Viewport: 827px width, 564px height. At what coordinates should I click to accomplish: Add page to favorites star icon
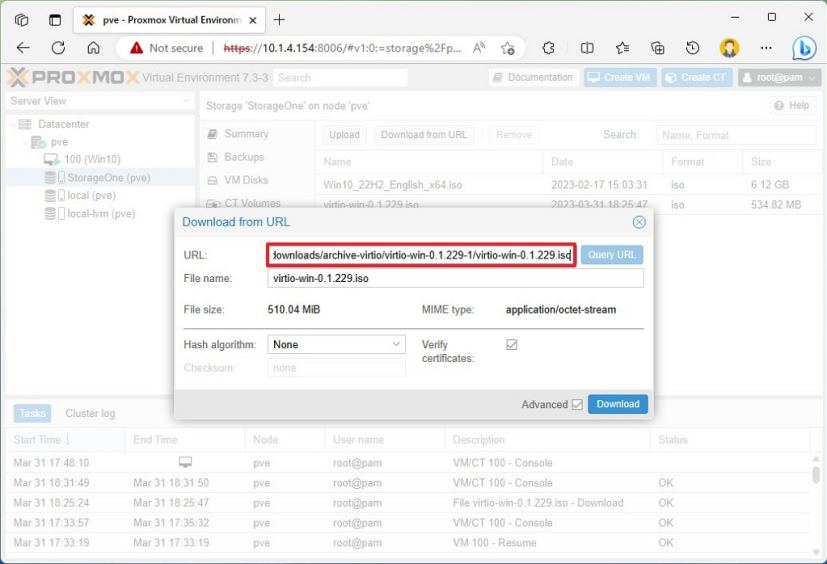(x=508, y=48)
